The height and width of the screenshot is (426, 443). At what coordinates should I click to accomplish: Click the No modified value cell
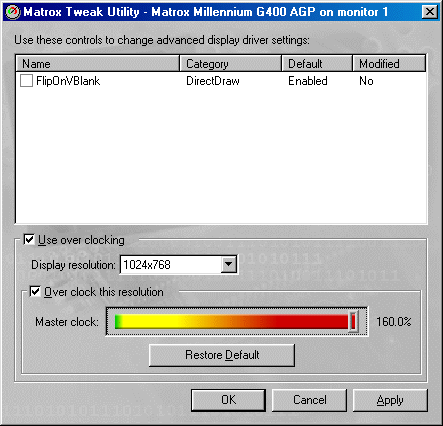point(366,81)
